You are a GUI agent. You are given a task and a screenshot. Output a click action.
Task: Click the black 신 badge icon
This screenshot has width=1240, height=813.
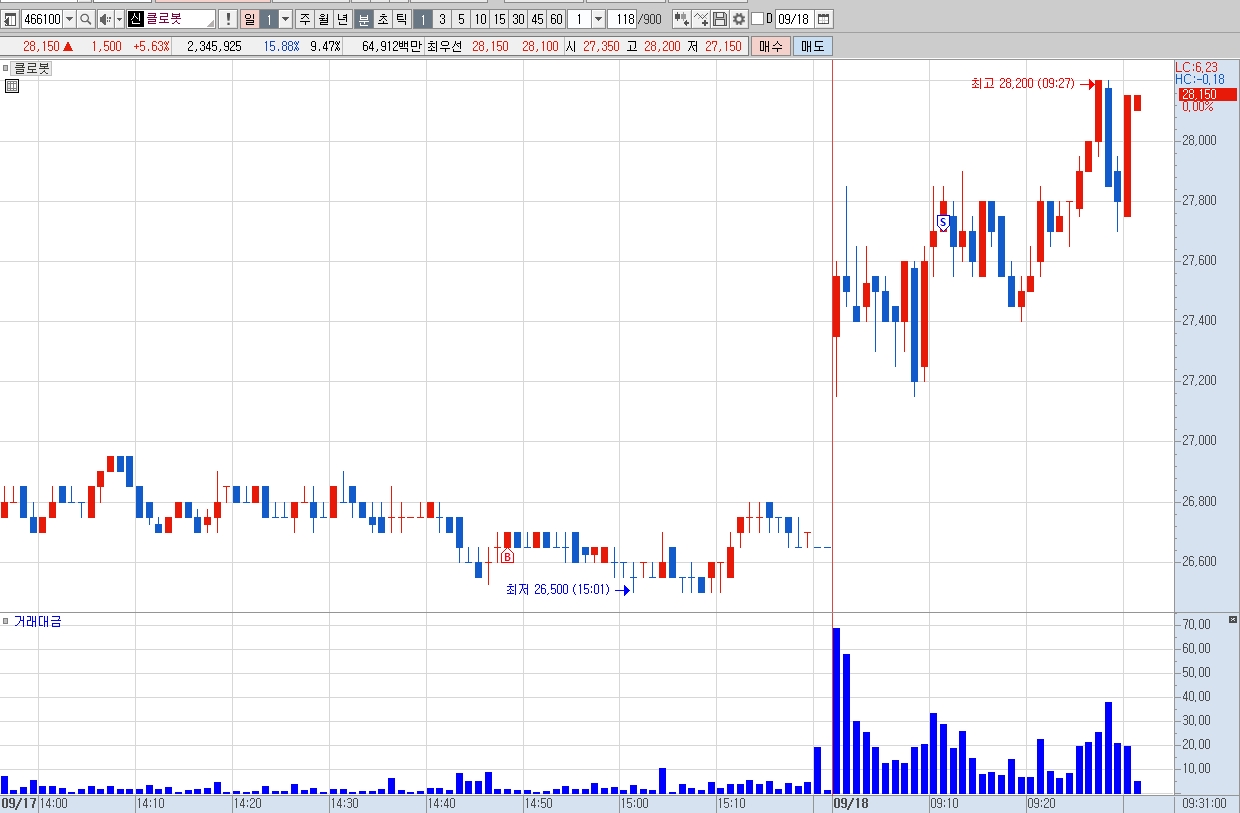(x=135, y=19)
